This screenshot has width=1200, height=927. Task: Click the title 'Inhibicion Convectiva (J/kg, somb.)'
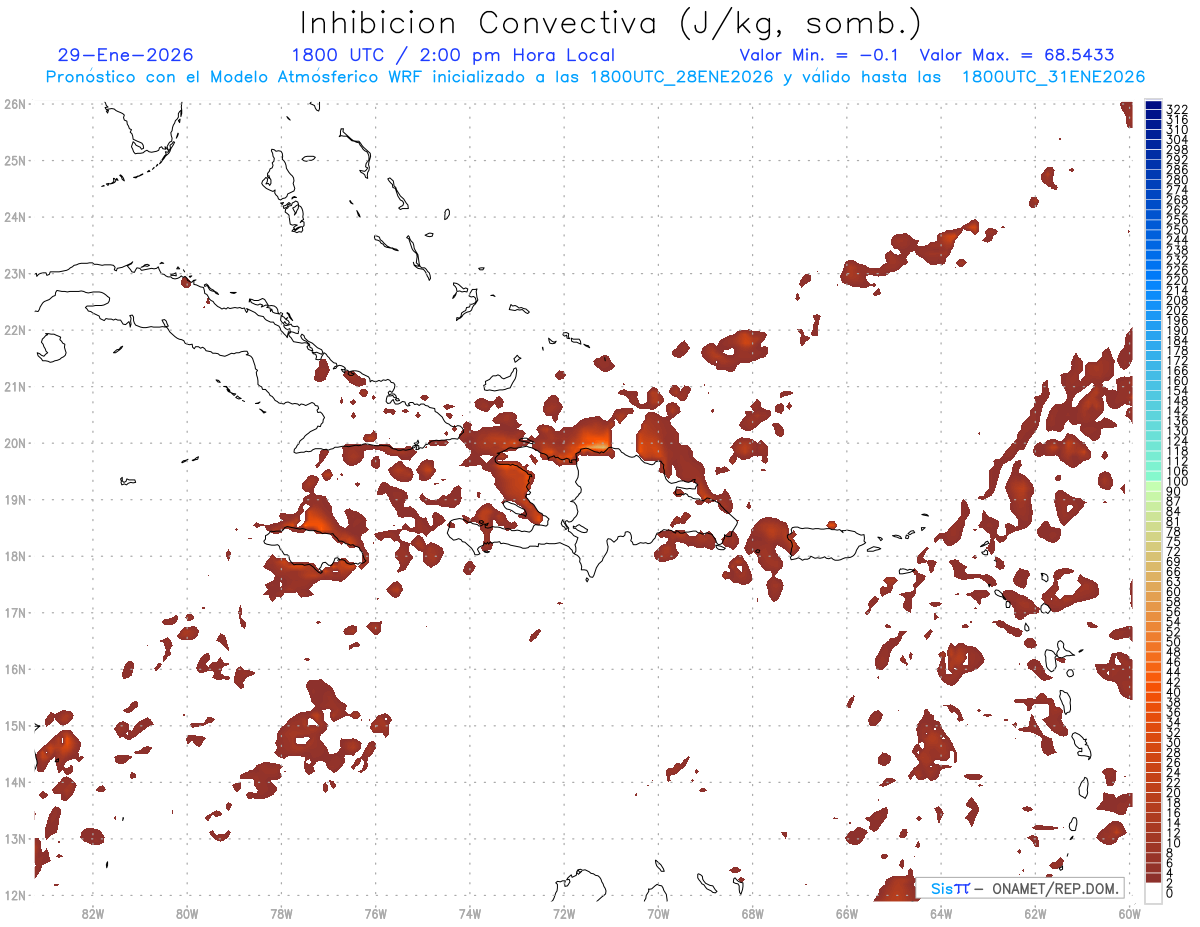coord(611,22)
